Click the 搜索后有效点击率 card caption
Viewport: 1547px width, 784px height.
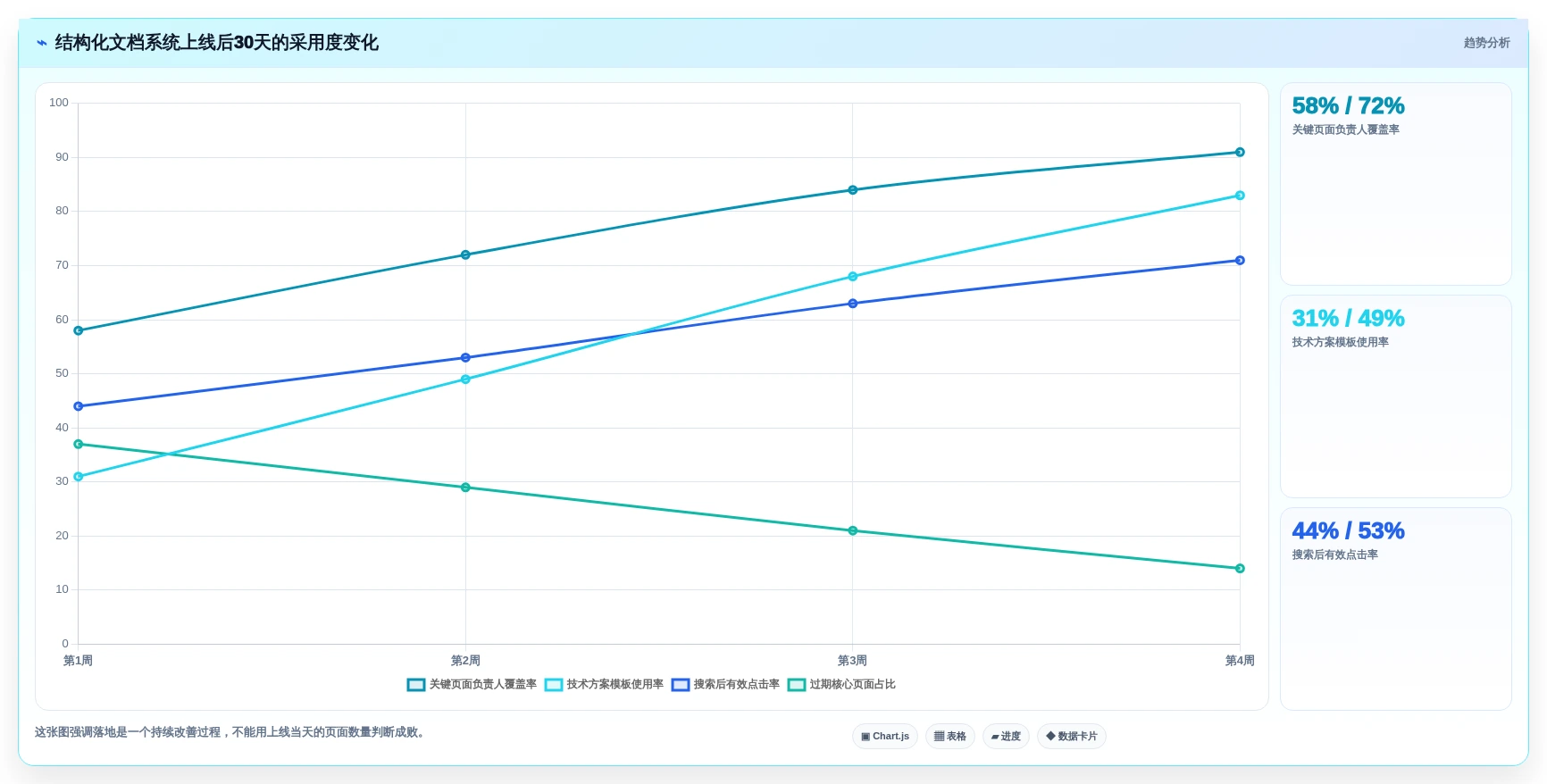[1334, 555]
